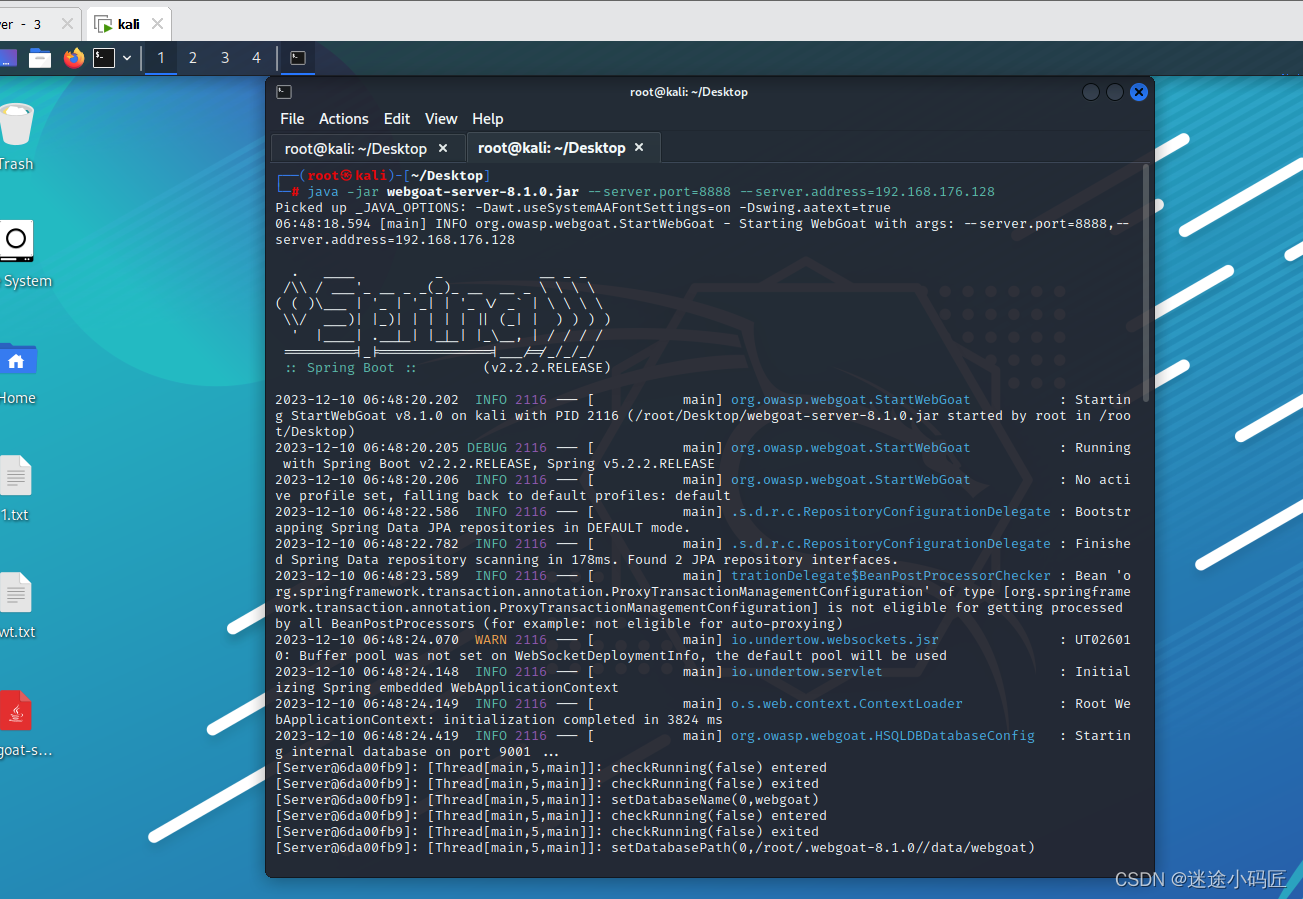Click the setDatabasePath log line

tap(655, 848)
